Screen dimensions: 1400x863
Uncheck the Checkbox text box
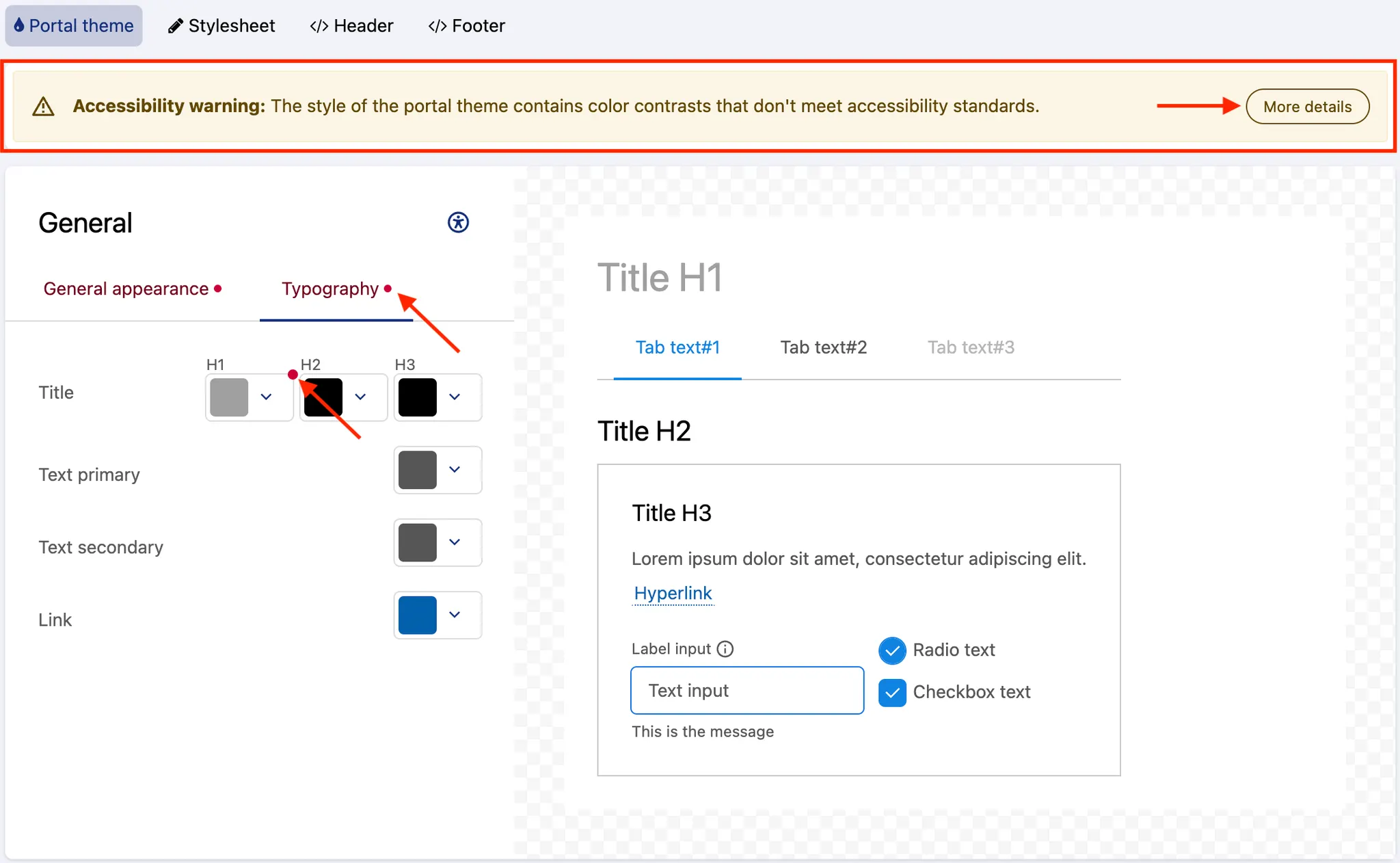[x=892, y=693]
